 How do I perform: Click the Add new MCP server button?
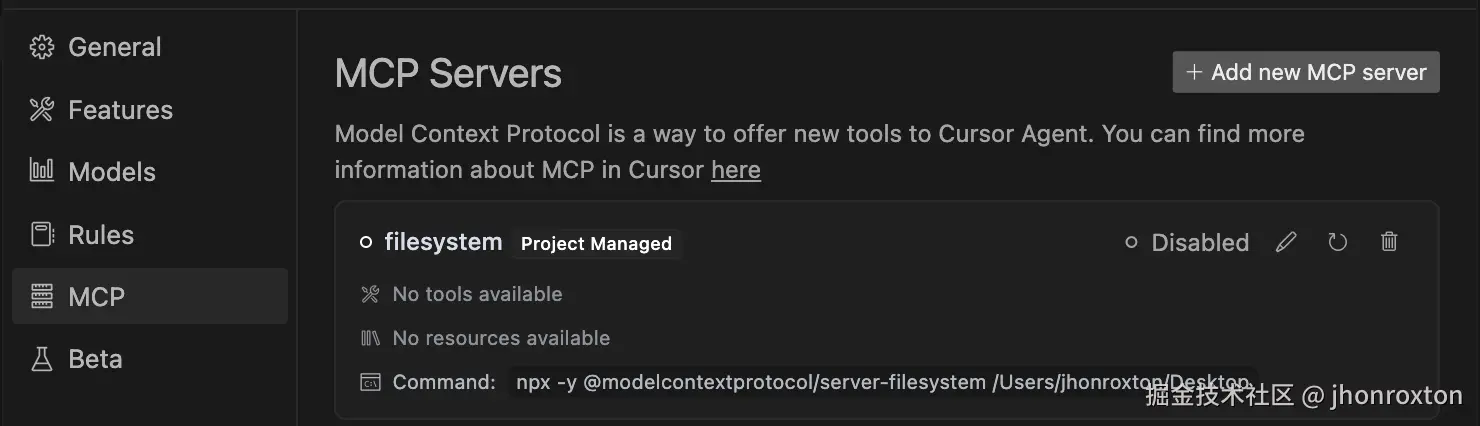1305,72
